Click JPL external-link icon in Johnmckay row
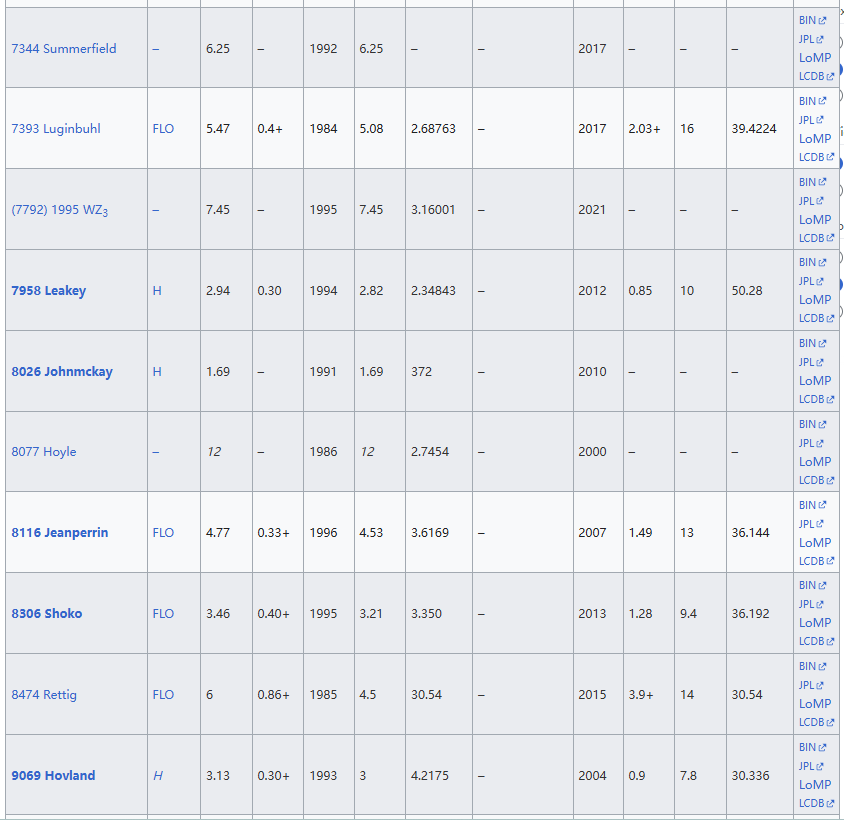The height and width of the screenshot is (820, 844). tap(821, 363)
